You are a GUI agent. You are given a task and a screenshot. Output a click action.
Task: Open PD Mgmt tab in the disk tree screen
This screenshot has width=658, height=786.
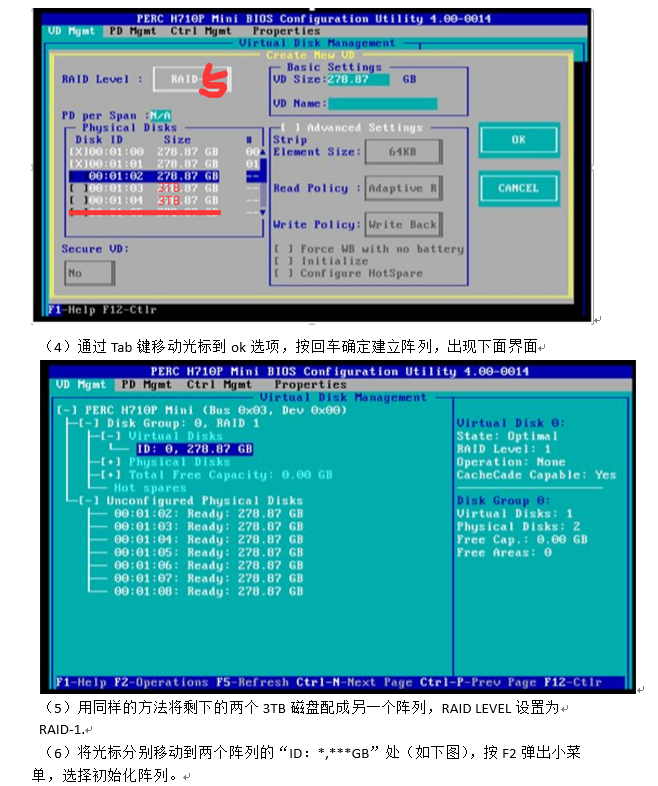click(146, 384)
